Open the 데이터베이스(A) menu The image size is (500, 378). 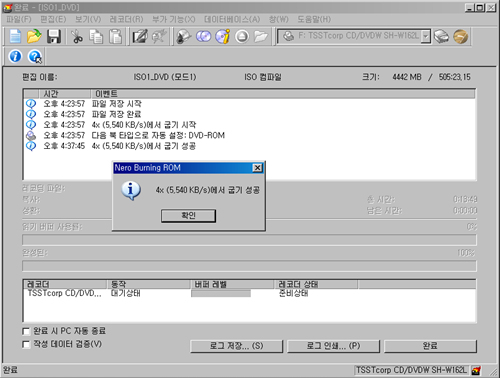click(x=232, y=19)
